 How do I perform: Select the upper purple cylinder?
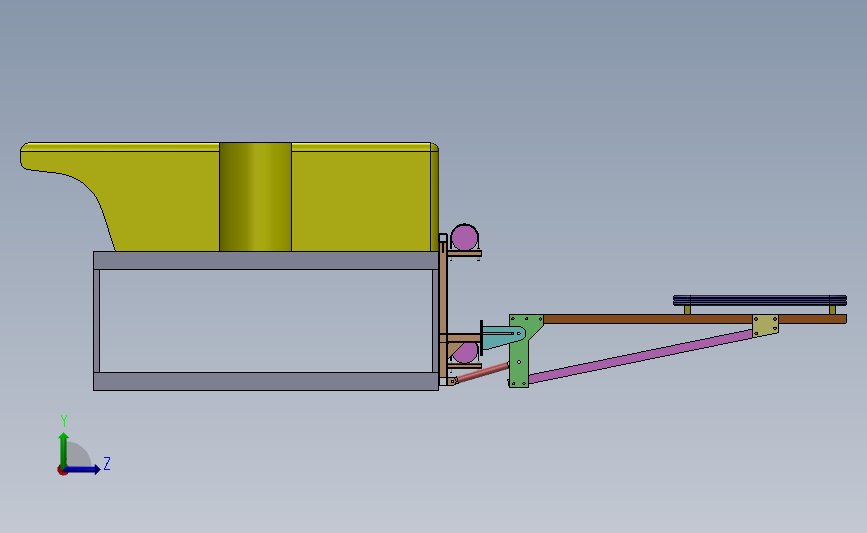(x=464, y=237)
